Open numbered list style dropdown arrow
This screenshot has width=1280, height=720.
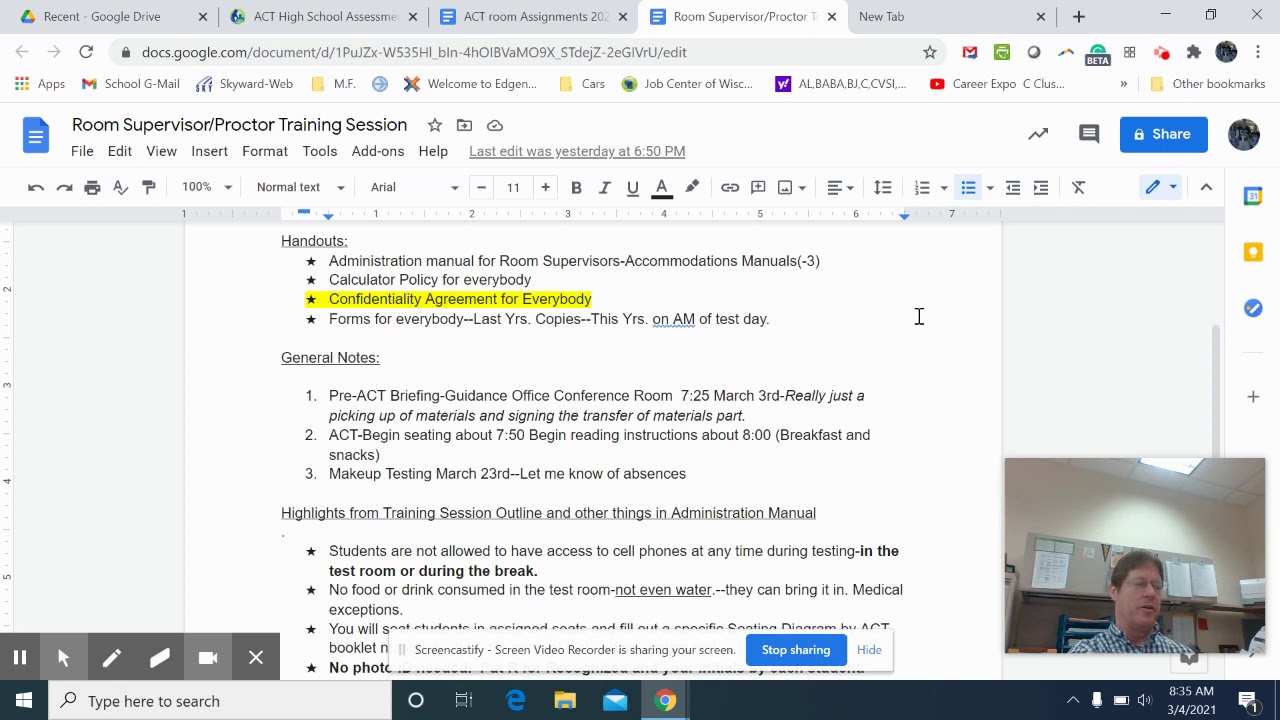pos(943,187)
